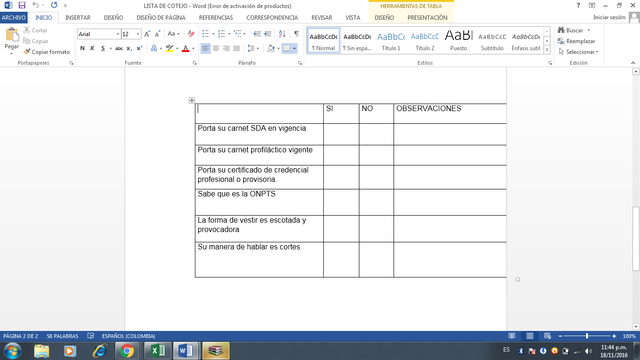The image size is (640, 360).
Task: Open the Seleccionar dropdown
Action: (578, 52)
